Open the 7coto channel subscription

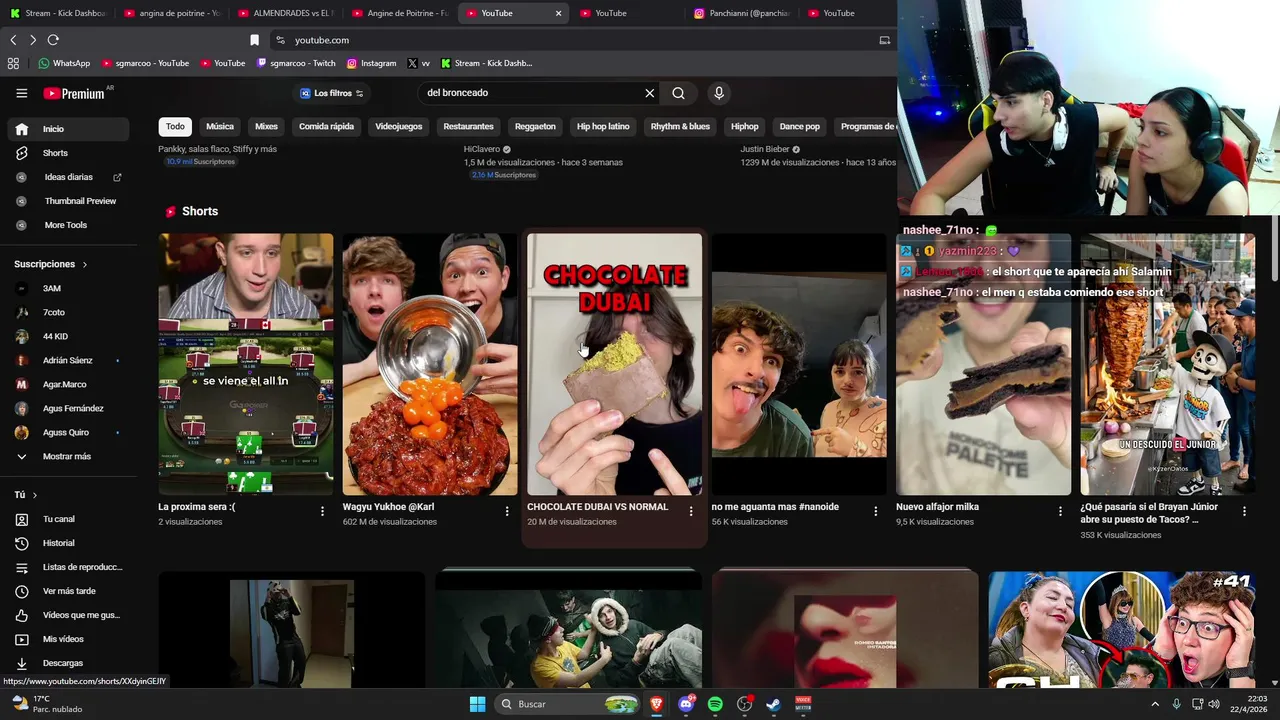68,312
